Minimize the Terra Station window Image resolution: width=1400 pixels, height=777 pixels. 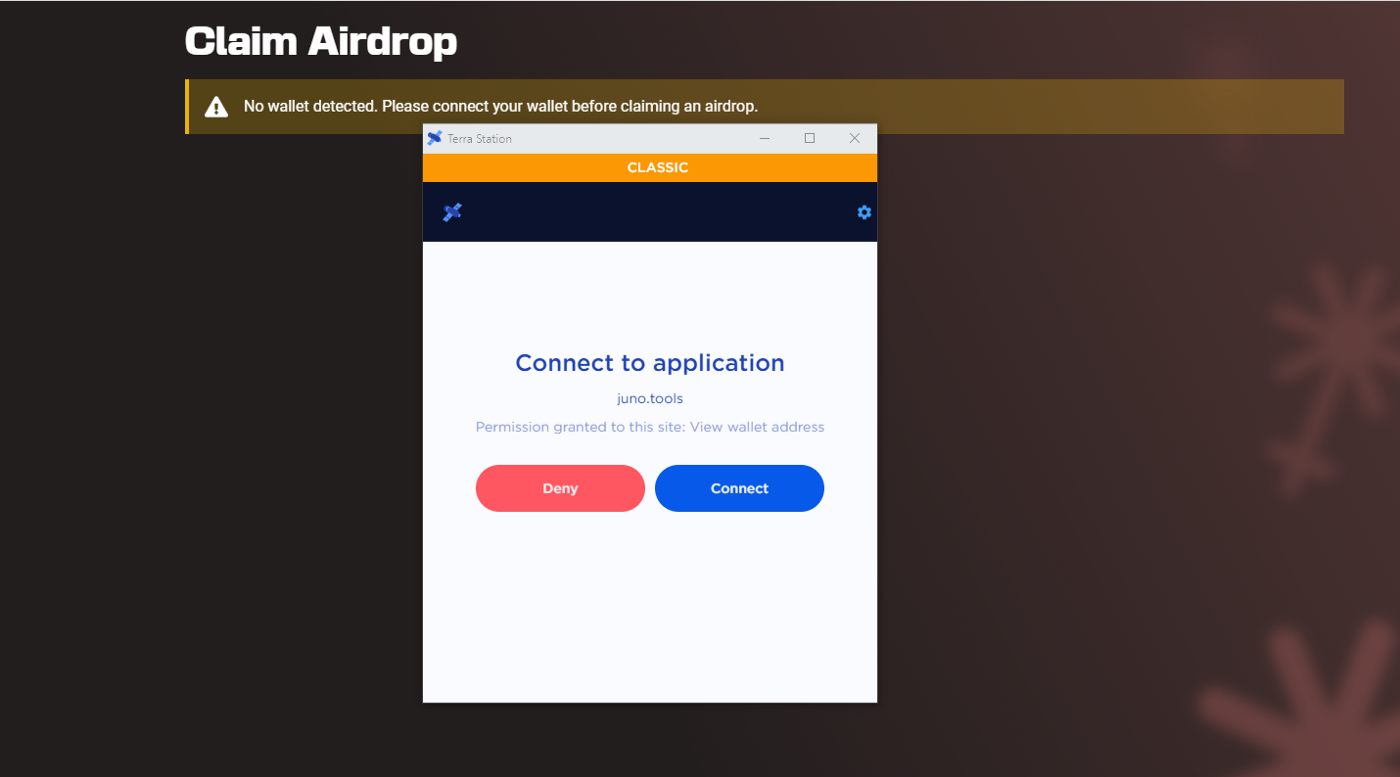click(x=764, y=138)
